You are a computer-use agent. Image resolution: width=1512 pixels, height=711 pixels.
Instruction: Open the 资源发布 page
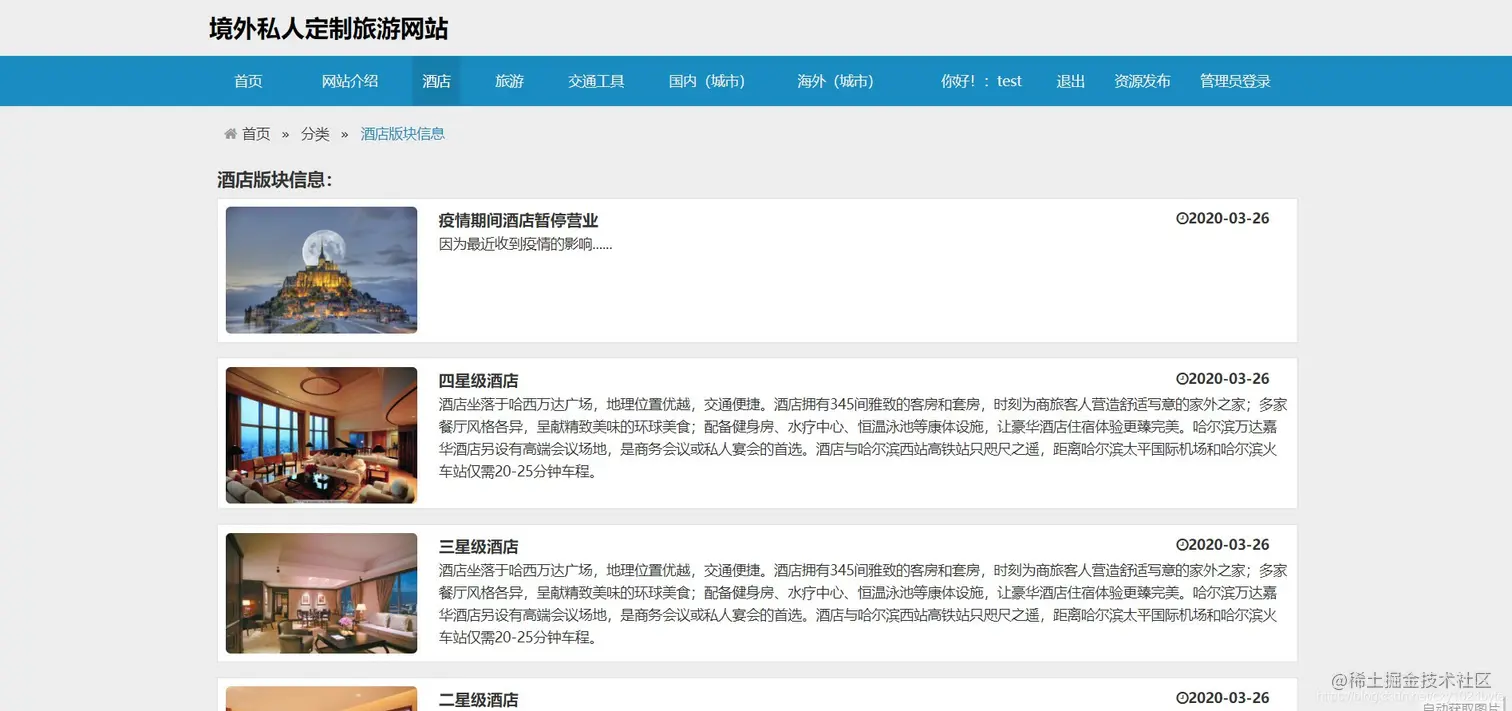point(1142,81)
